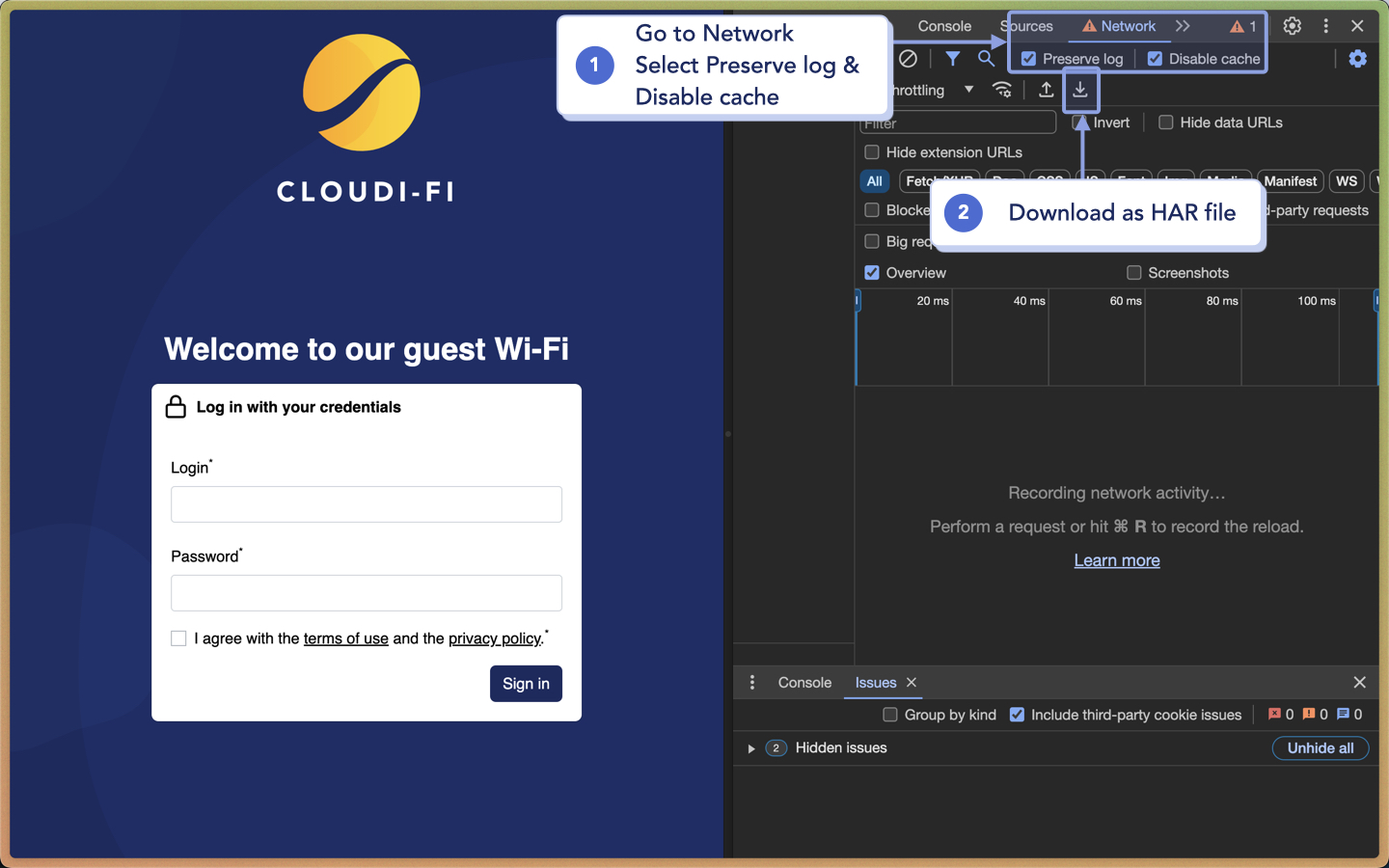Click the Login input field
This screenshot has width=1389, height=868.
coord(367,504)
